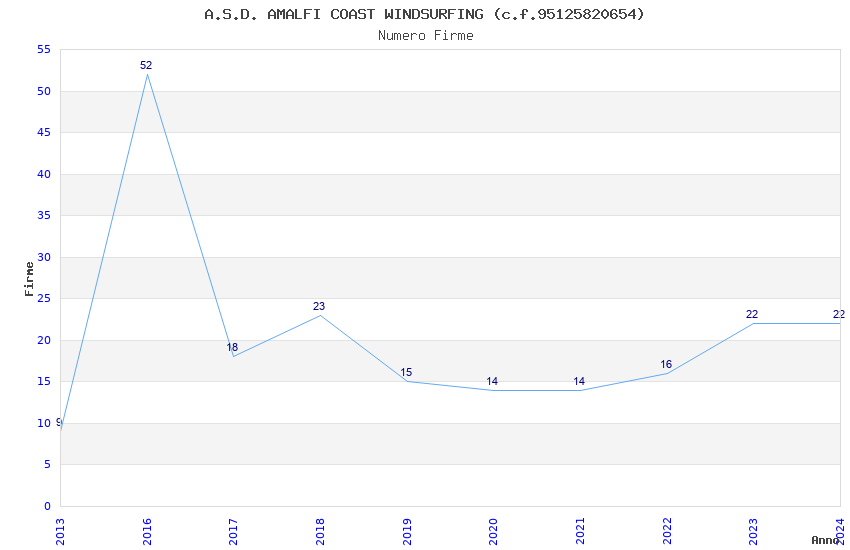Click the x-axis year label 2017
The image size is (850, 550).
pyautogui.click(x=234, y=532)
